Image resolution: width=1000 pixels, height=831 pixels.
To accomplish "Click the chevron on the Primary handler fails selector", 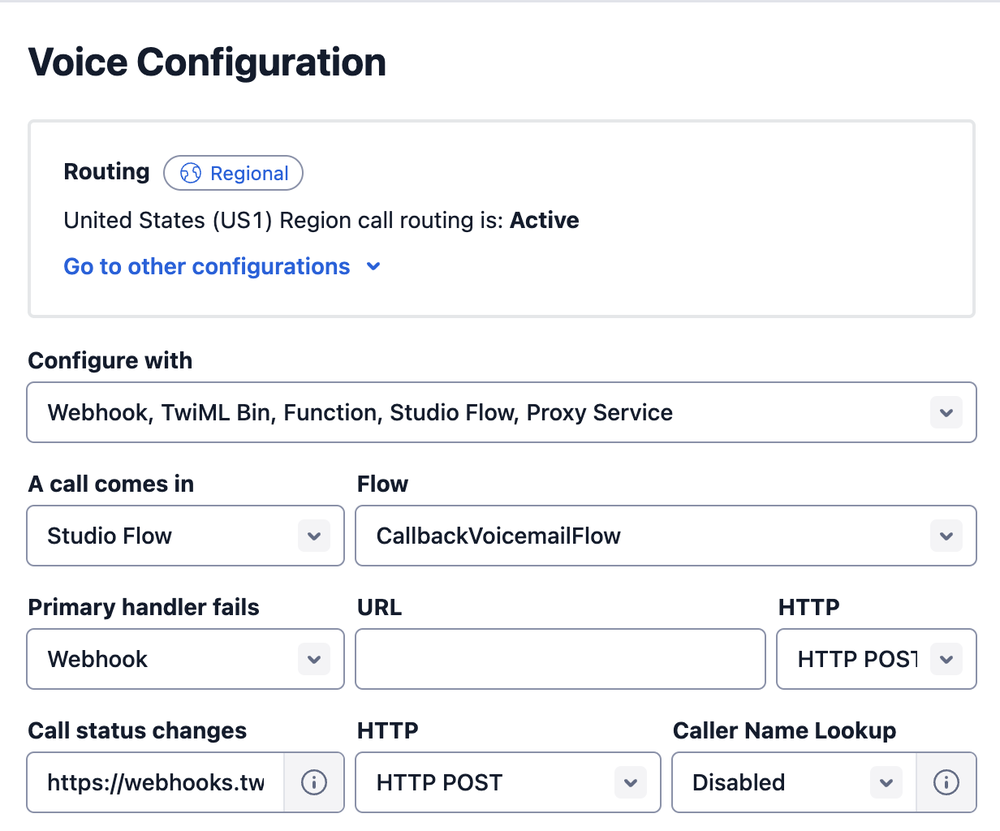I will (313, 659).
